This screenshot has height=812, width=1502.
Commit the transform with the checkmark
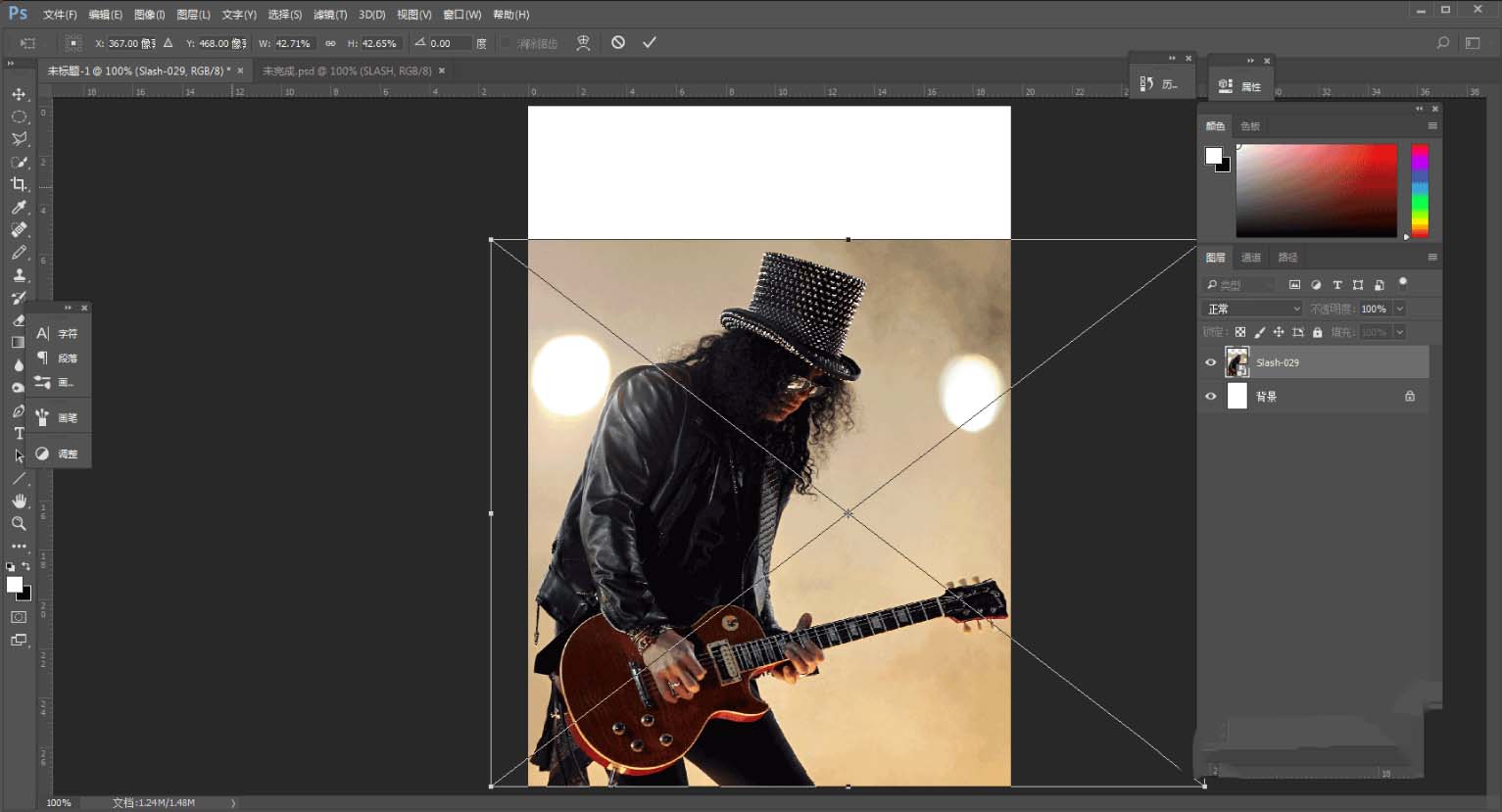pos(649,42)
